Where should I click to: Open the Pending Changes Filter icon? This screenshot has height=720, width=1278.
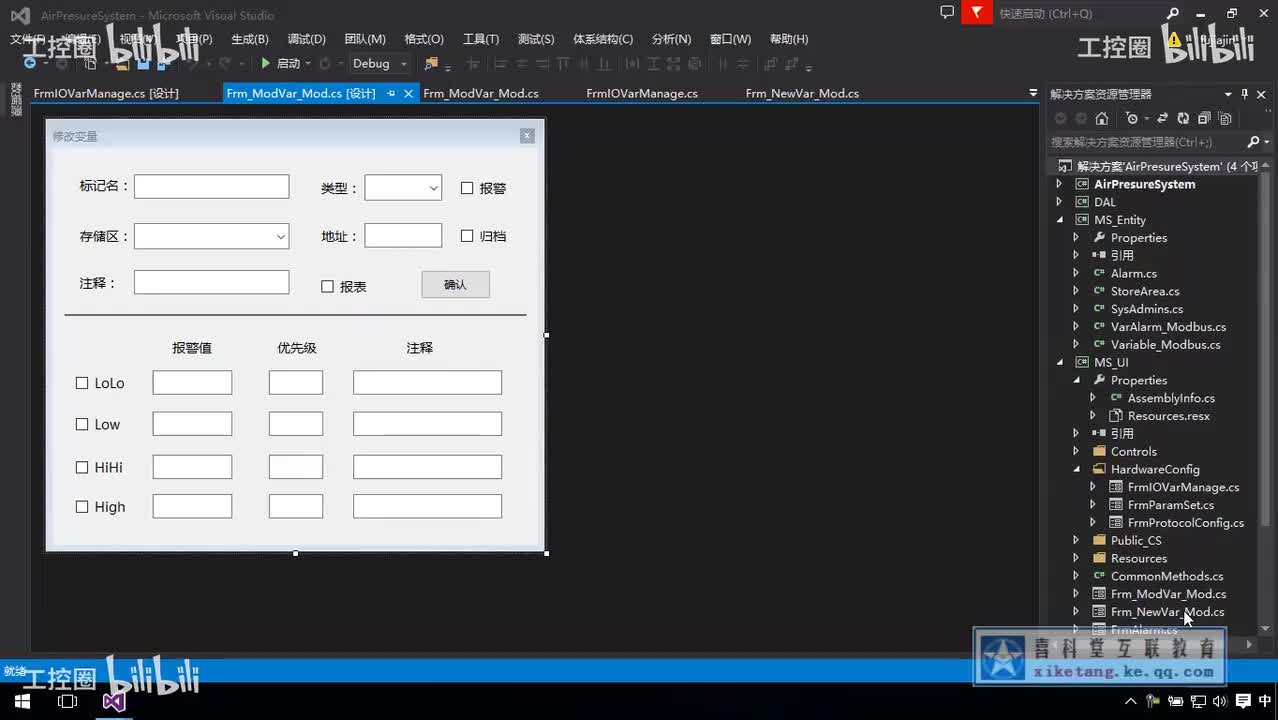(x=1132, y=119)
